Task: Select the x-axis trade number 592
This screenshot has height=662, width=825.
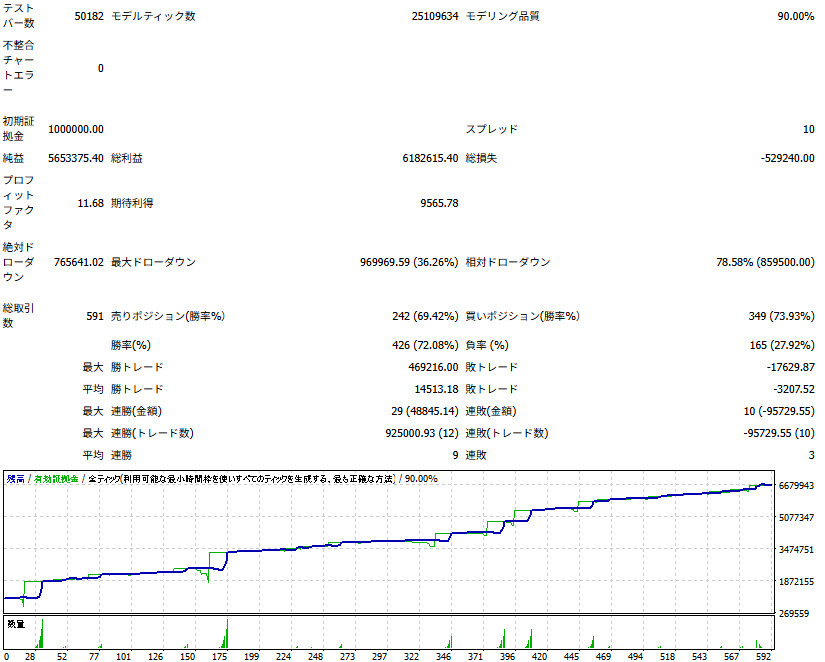Action: click(x=762, y=656)
